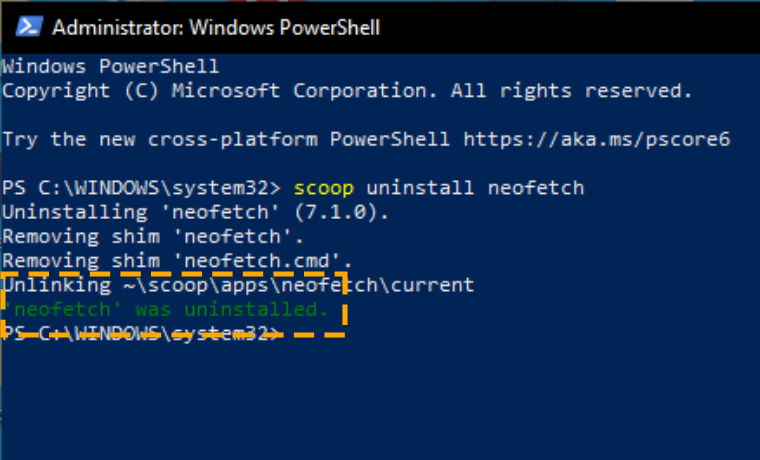Click the last PS C:\WINDOWS\system32> prompt
The image size is (760, 460).
pos(142,333)
